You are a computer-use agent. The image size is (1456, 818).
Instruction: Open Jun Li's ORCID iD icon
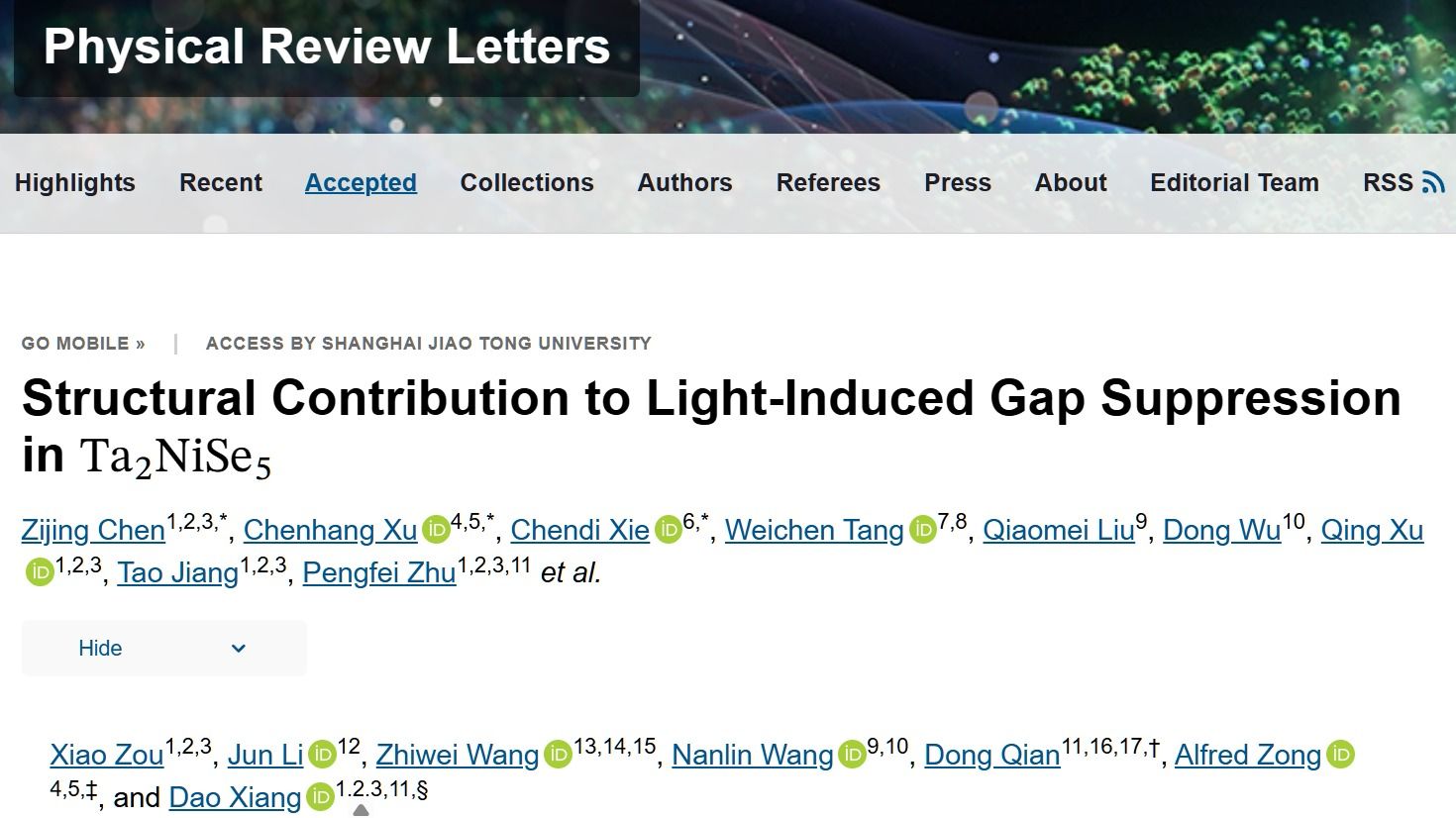click(x=322, y=755)
